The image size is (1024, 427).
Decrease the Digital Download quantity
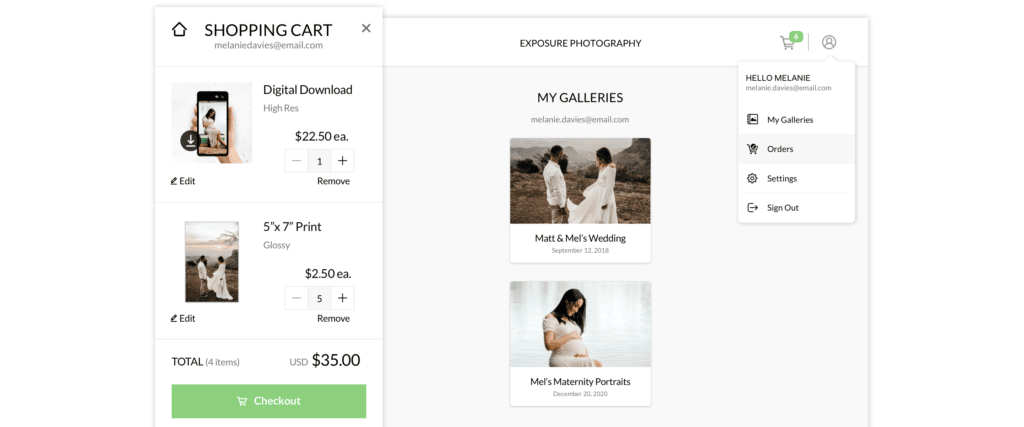coord(296,161)
